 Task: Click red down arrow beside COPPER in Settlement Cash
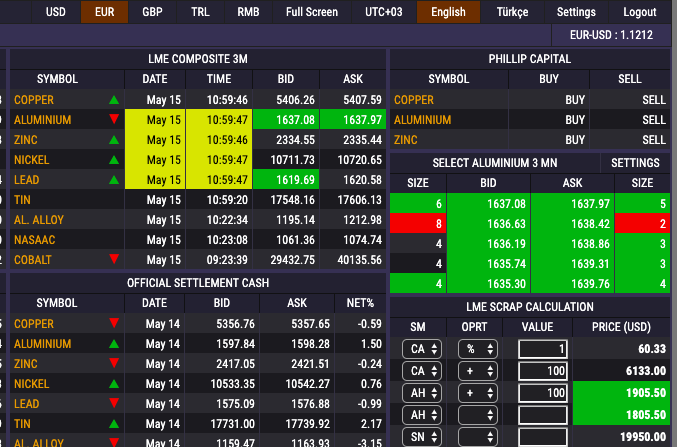[x=114, y=323]
